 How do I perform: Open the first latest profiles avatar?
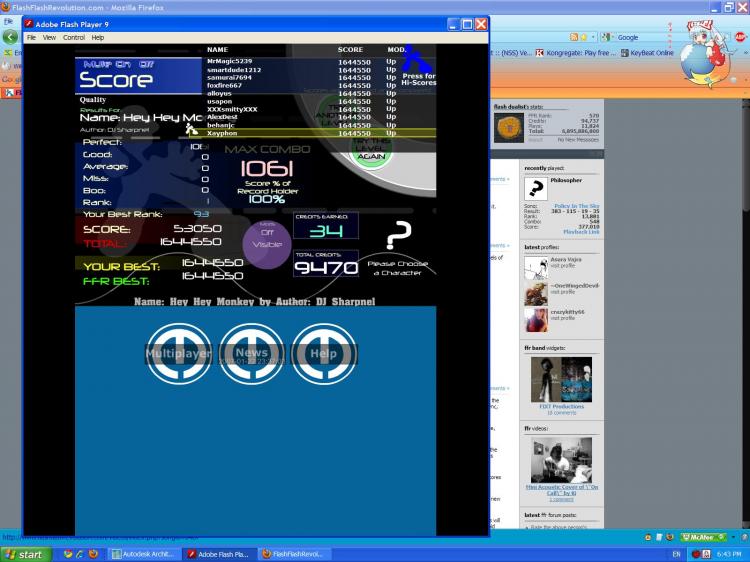pyautogui.click(x=536, y=268)
